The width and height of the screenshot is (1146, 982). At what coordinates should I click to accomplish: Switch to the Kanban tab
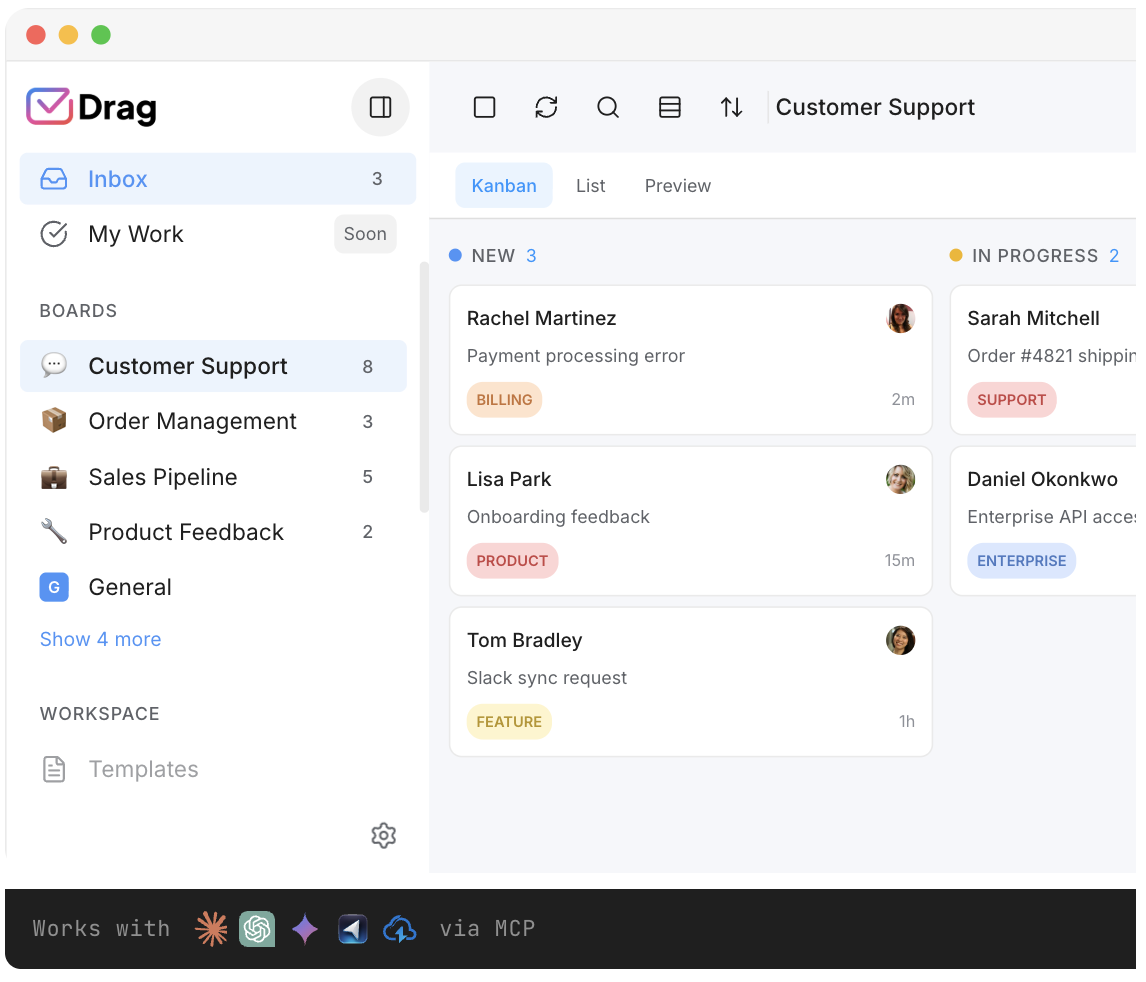504,186
